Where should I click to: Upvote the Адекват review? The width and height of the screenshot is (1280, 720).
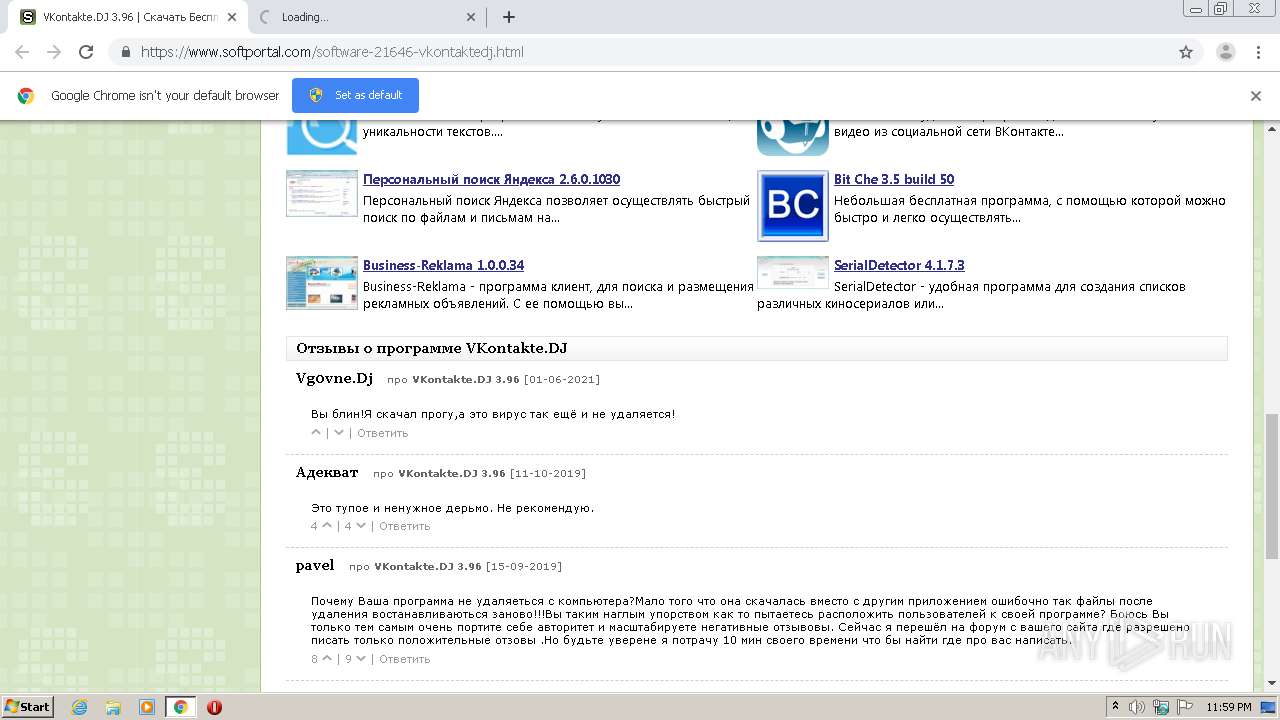tap(327, 526)
